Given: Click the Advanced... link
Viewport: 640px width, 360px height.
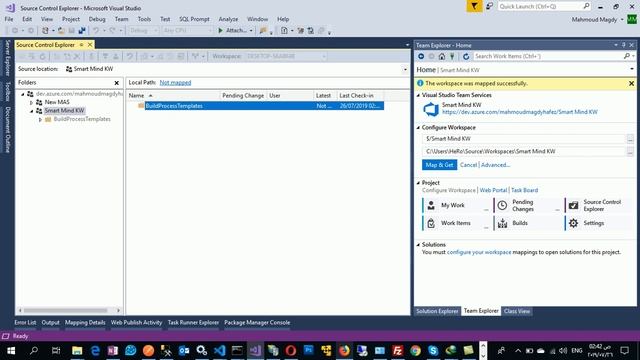Looking at the screenshot, I should (x=496, y=165).
